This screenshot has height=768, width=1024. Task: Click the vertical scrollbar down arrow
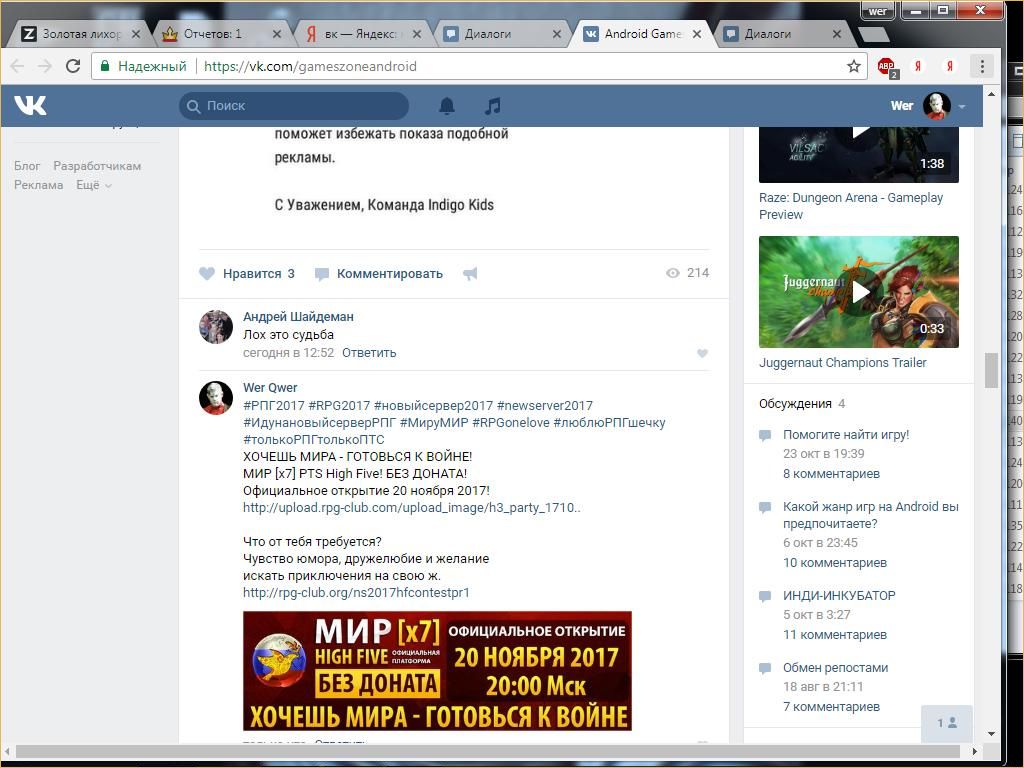tap(991, 734)
